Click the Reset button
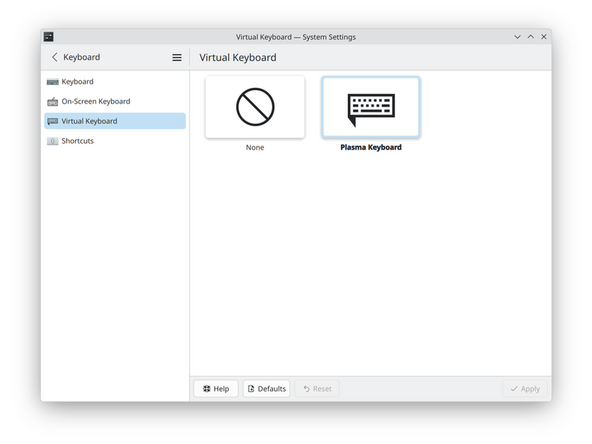This screenshot has height=444, width=592. pyautogui.click(x=317, y=388)
